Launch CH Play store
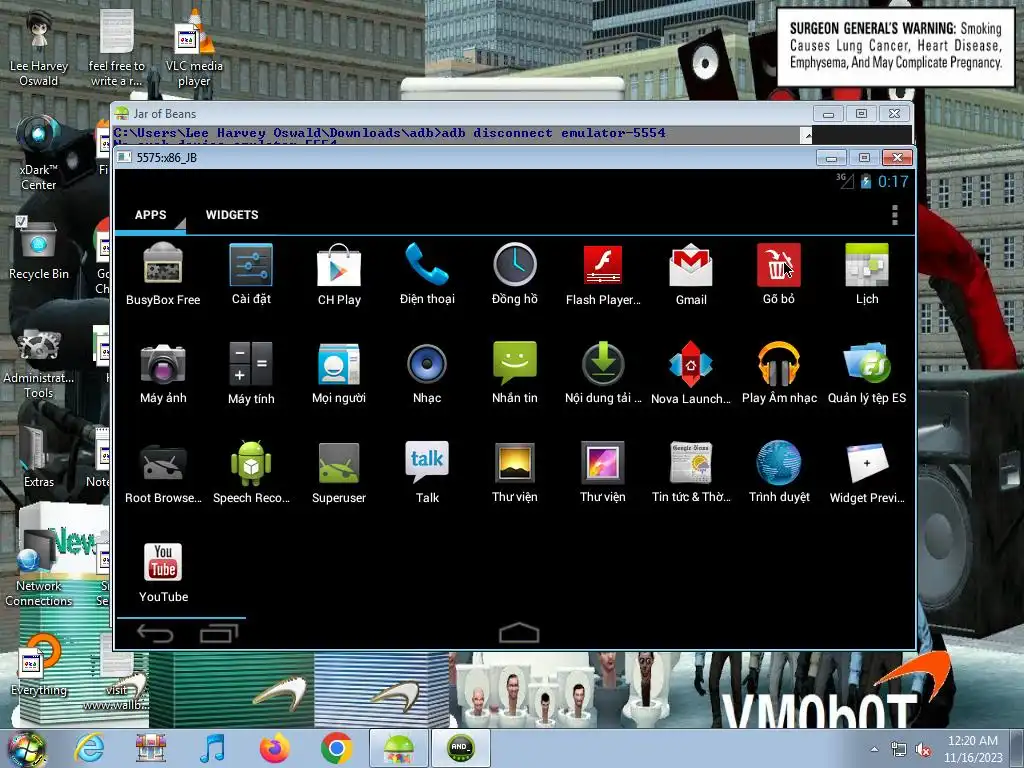Viewport: 1024px width, 768px height. coord(339,274)
